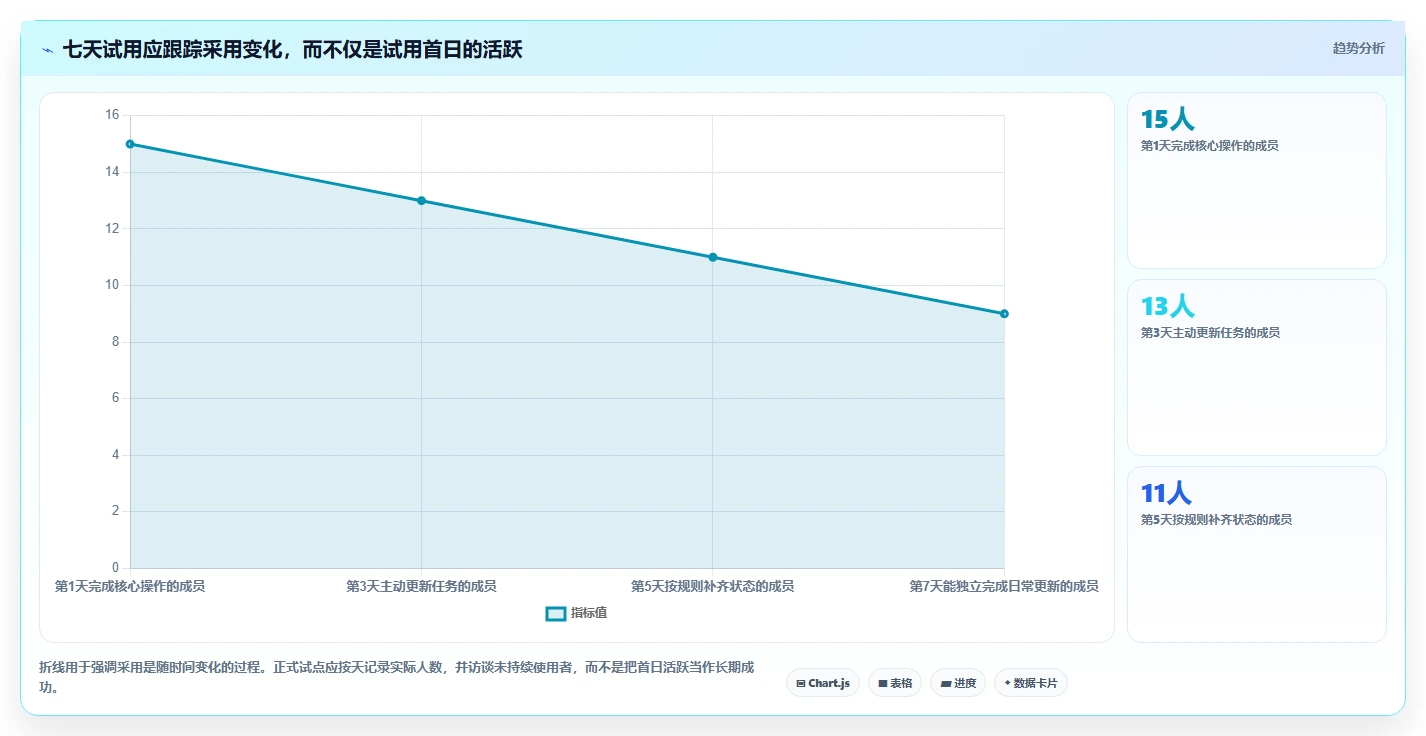Viewport: 1426px width, 736px height.
Task: Click the trend line icon beside the title
Action: (47, 50)
